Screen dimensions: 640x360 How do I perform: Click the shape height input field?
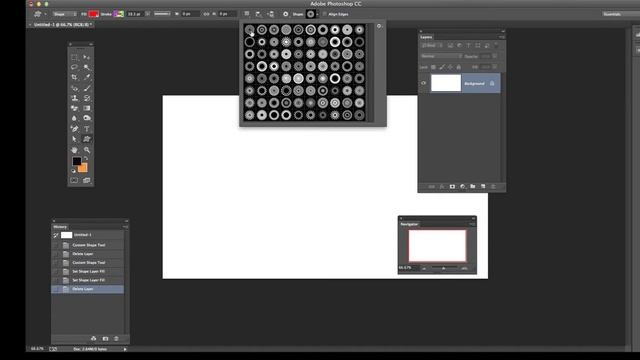point(227,14)
